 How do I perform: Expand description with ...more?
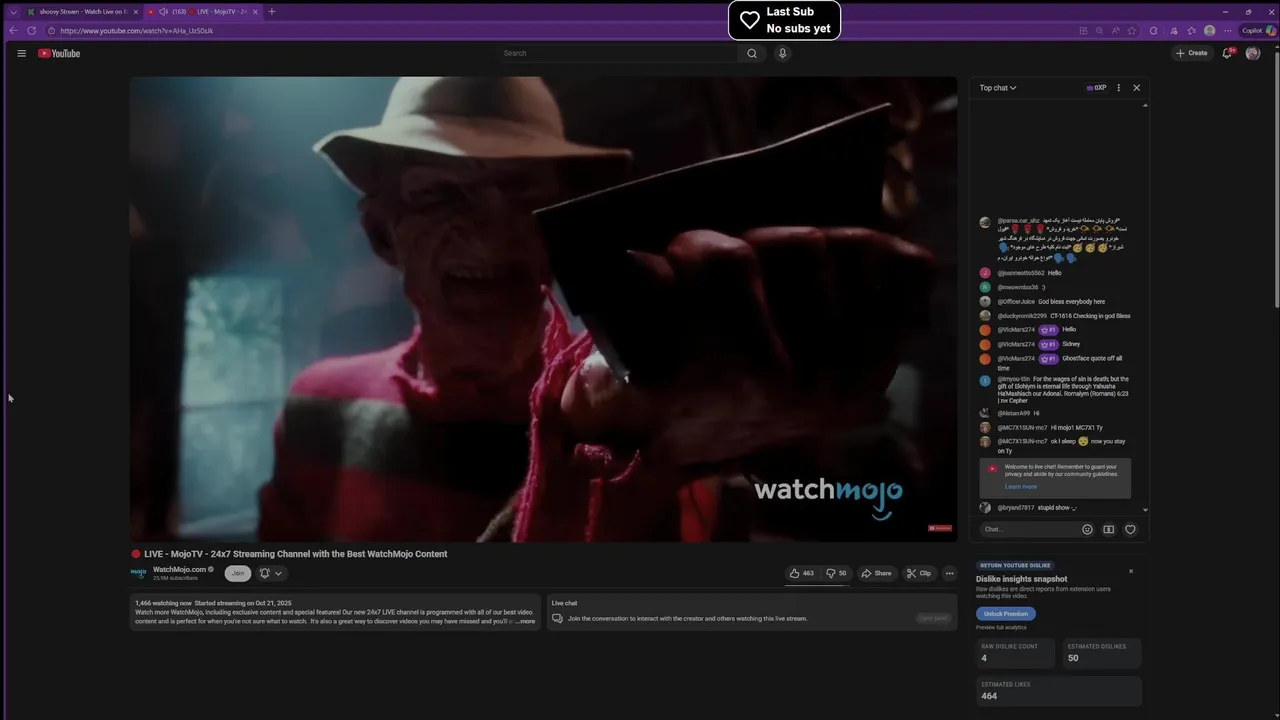coord(525,621)
